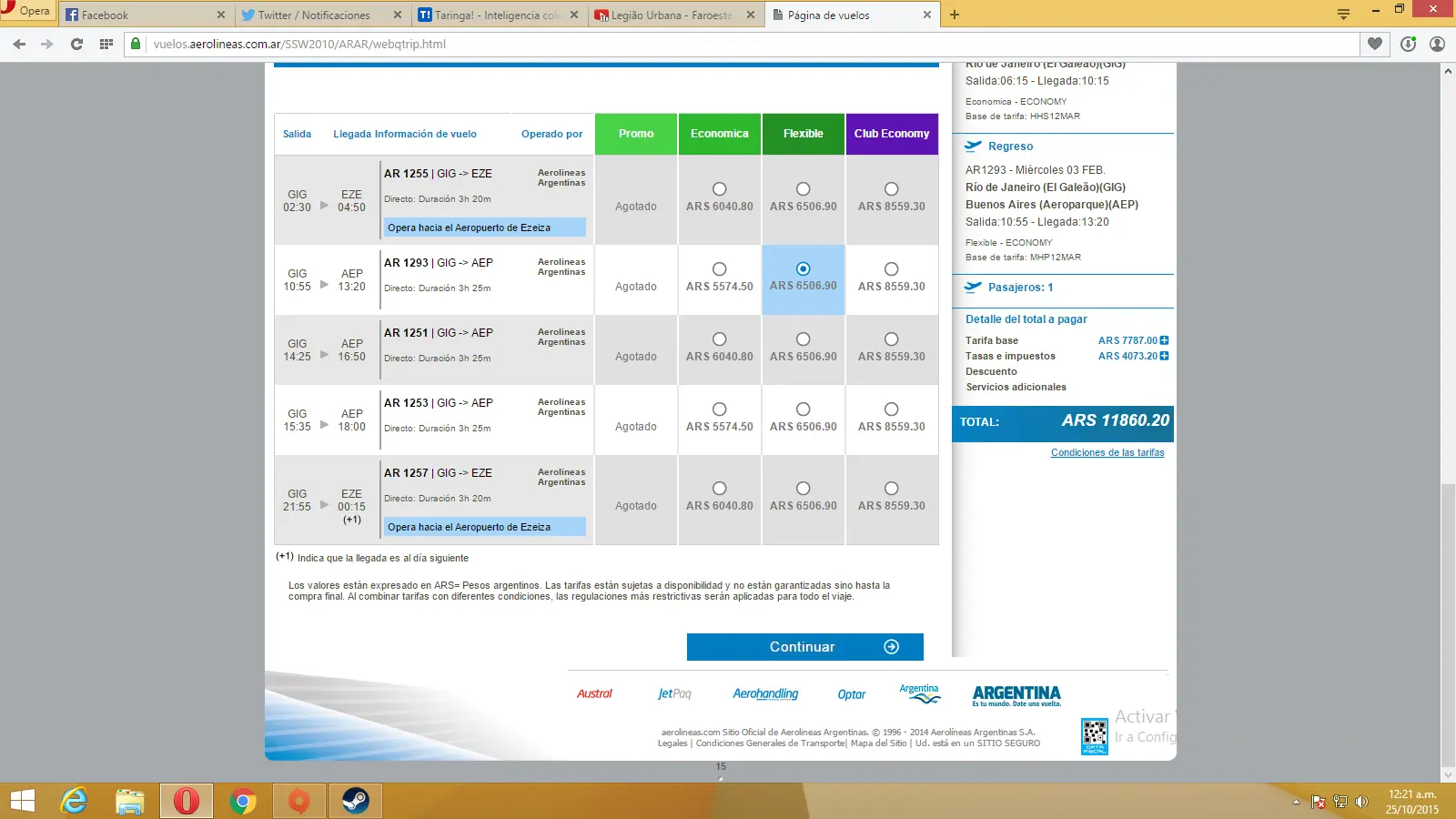Open the Mapa del Sitio footer link

pyautogui.click(x=878, y=743)
